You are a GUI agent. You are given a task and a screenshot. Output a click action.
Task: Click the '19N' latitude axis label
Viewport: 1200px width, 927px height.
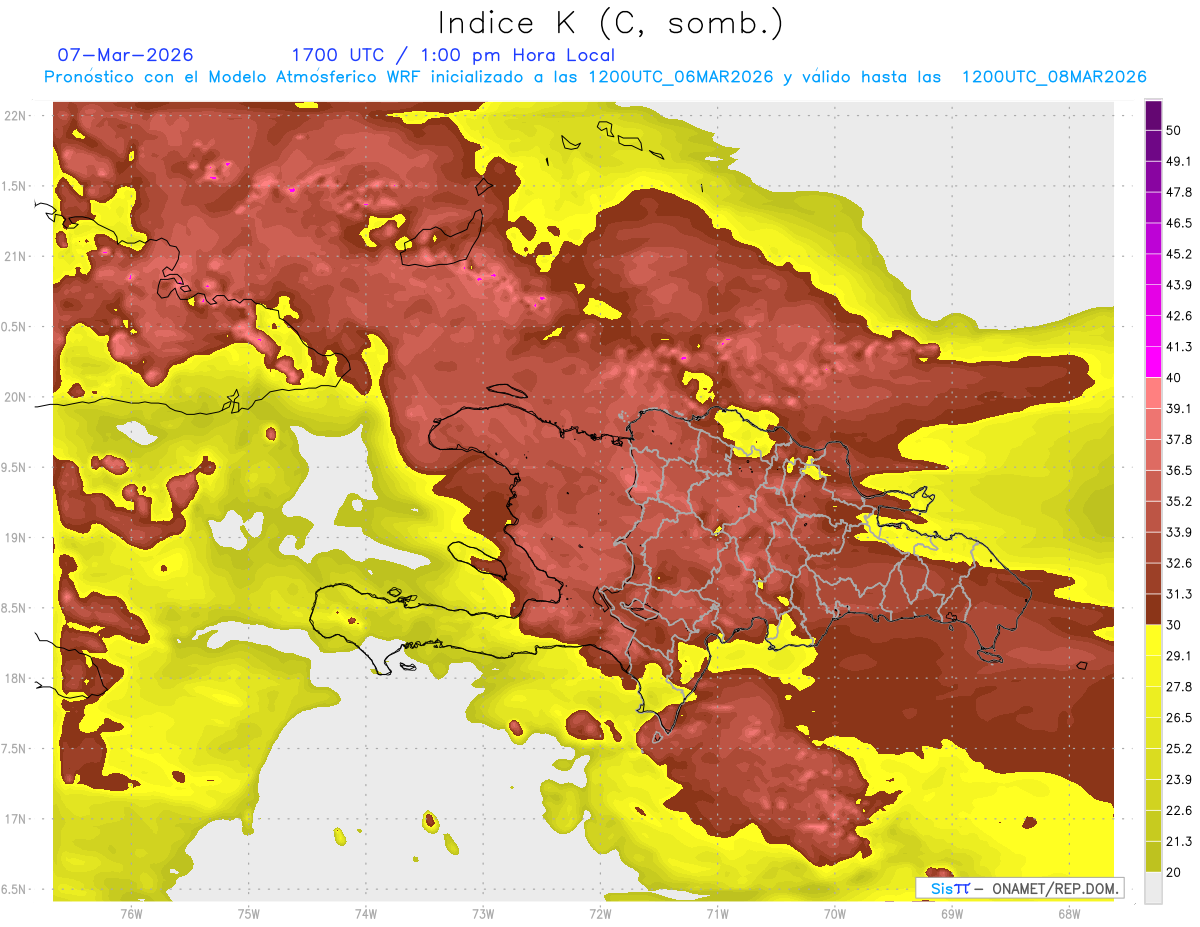click(x=16, y=538)
